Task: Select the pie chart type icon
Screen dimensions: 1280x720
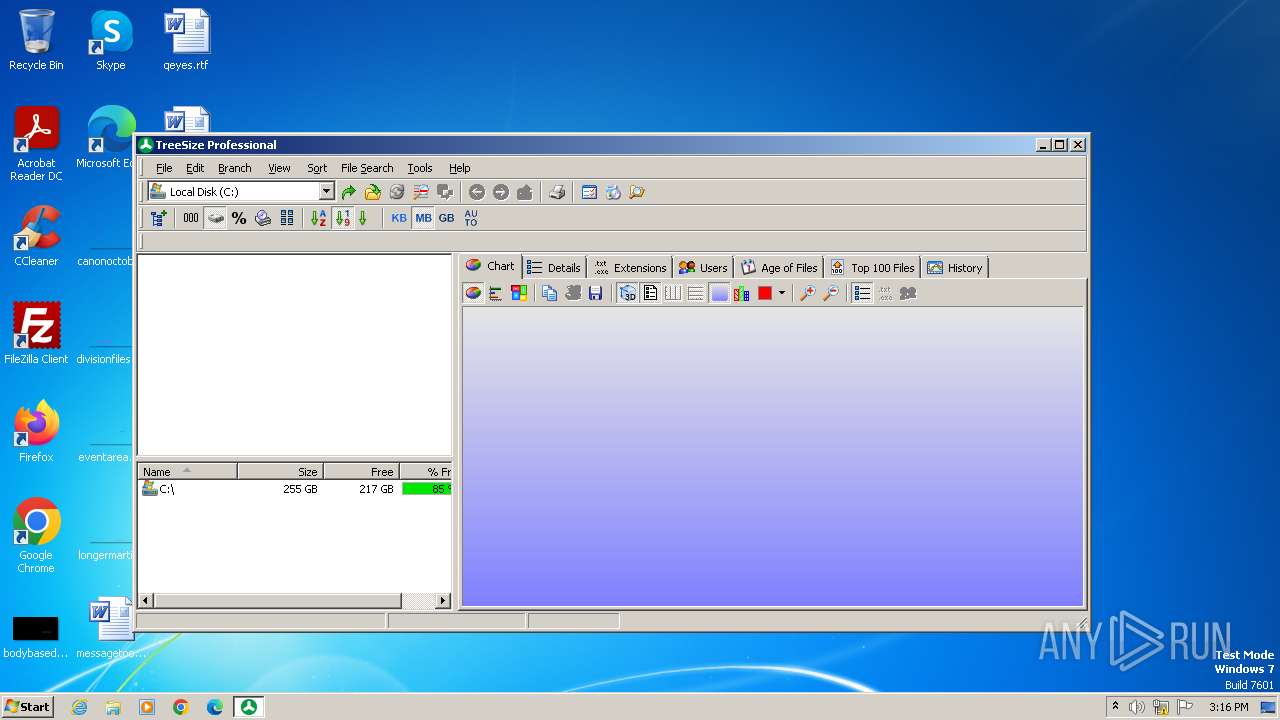Action: coord(473,293)
